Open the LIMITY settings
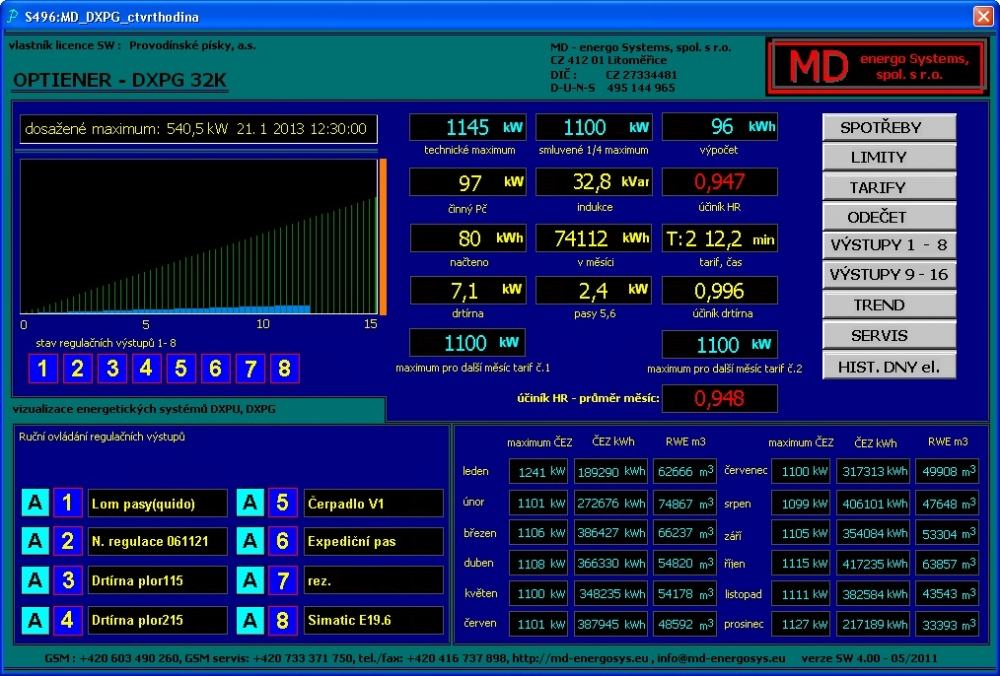The height and width of the screenshot is (676, 1000). coord(889,157)
